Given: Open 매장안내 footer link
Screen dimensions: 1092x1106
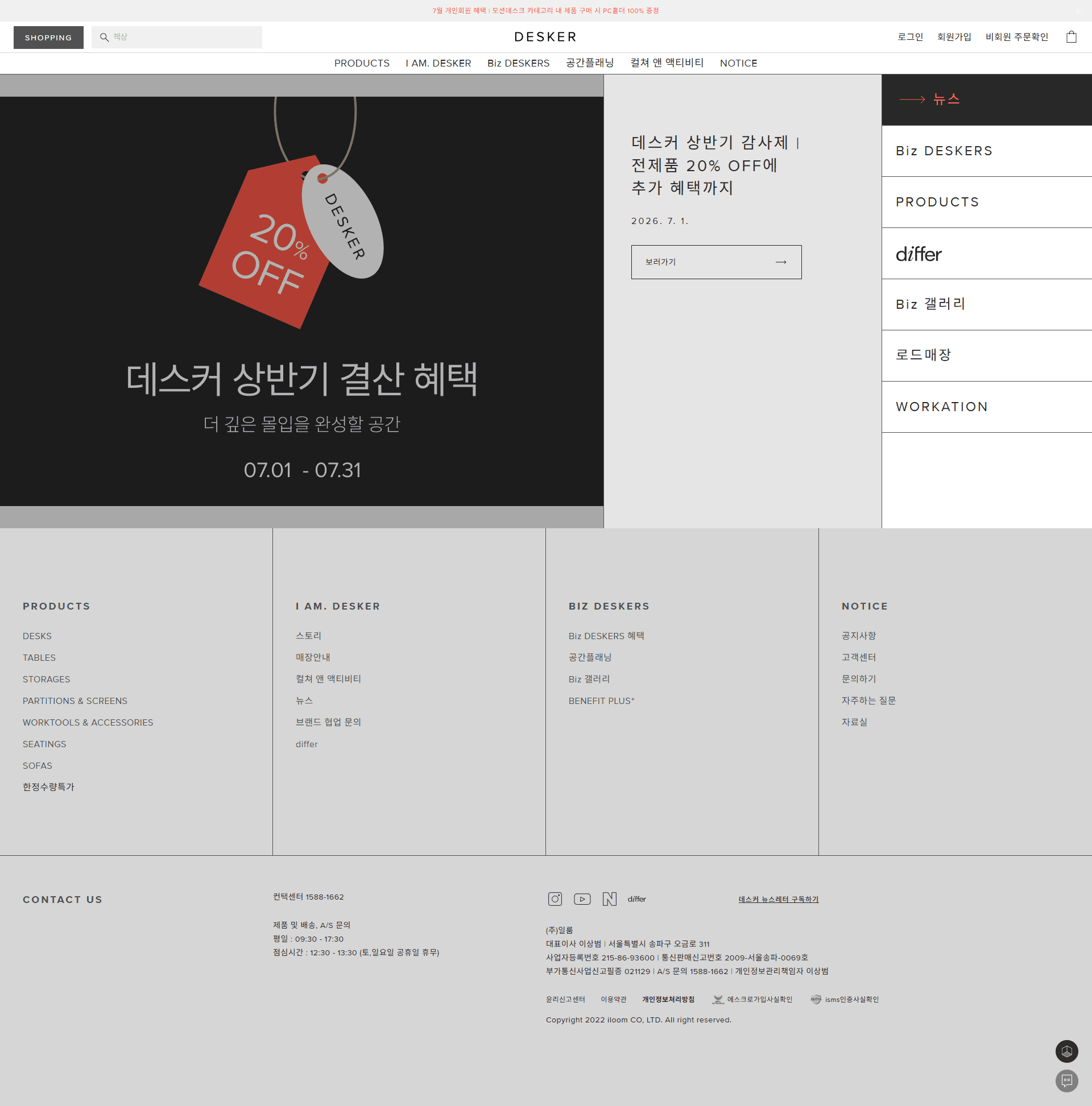Looking at the screenshot, I should [x=313, y=658].
